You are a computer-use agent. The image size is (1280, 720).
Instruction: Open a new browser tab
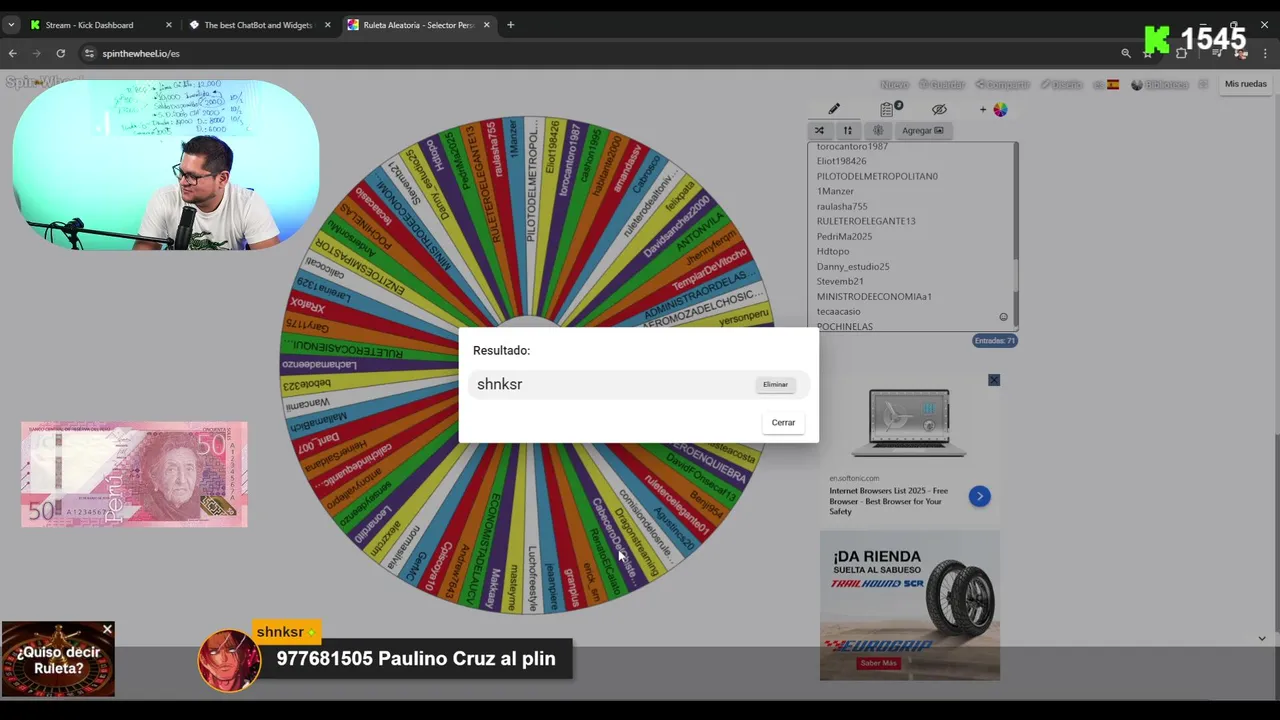pos(510,25)
